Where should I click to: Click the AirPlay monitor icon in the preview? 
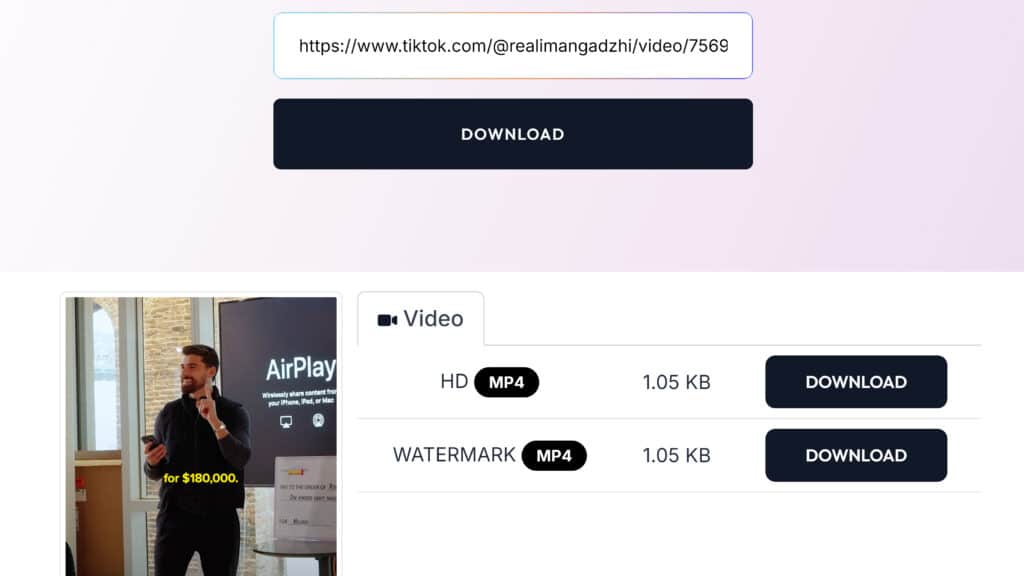(286, 422)
